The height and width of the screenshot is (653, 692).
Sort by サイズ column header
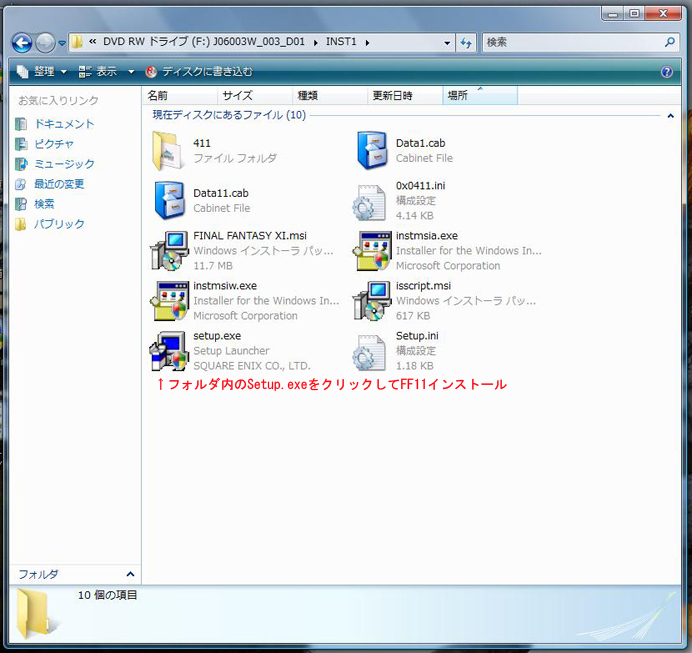(255, 95)
